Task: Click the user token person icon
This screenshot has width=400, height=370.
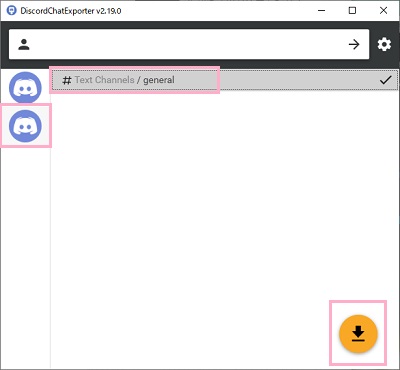Action: click(x=24, y=44)
